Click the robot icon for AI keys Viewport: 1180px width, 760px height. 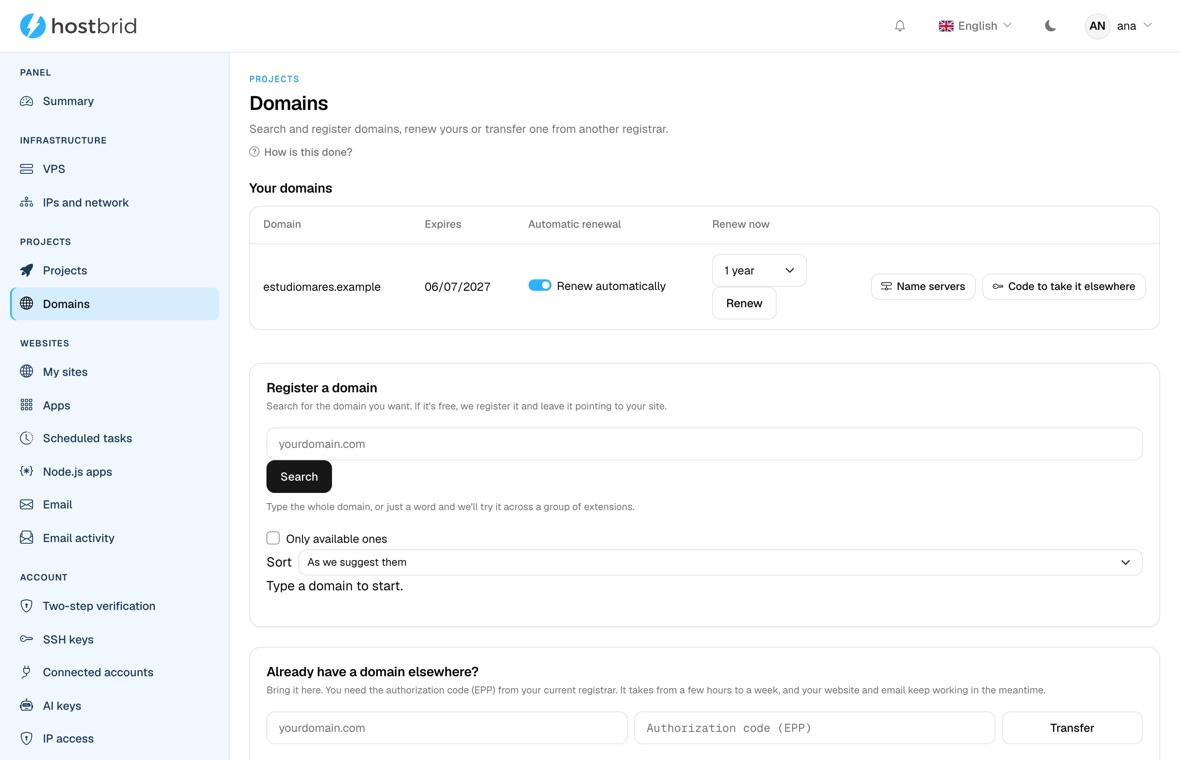[26, 706]
